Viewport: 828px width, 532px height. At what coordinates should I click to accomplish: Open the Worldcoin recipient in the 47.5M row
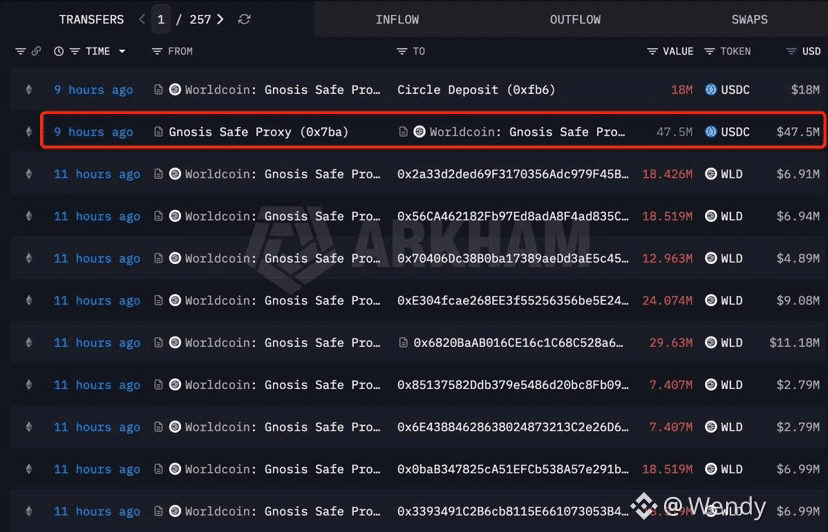coord(528,132)
